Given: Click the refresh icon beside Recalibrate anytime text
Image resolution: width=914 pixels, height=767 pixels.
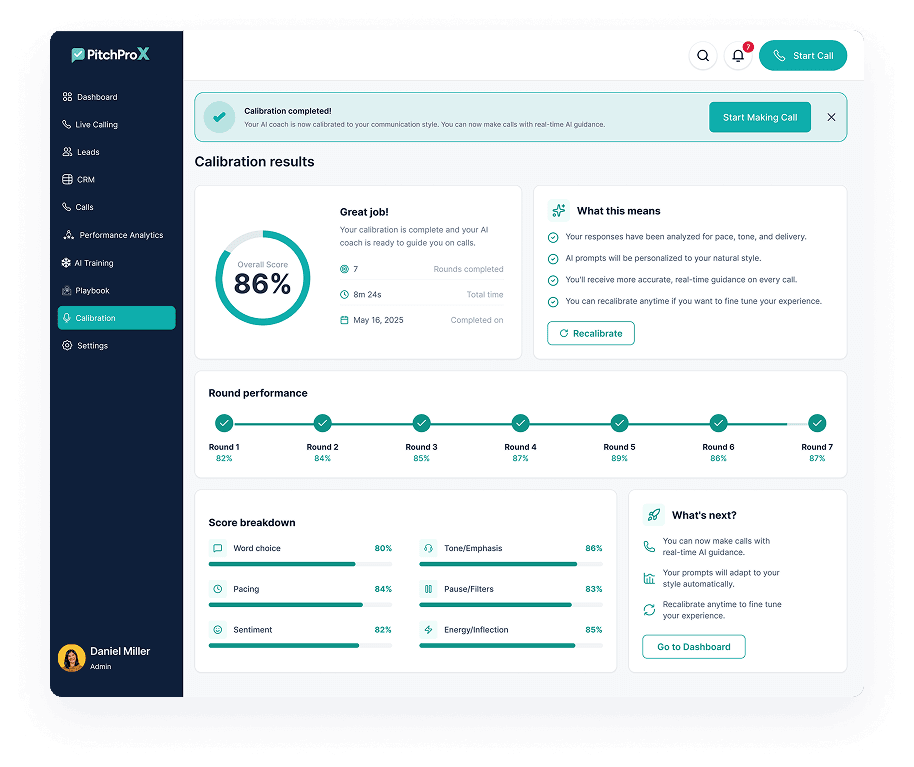Looking at the screenshot, I should point(649,610).
